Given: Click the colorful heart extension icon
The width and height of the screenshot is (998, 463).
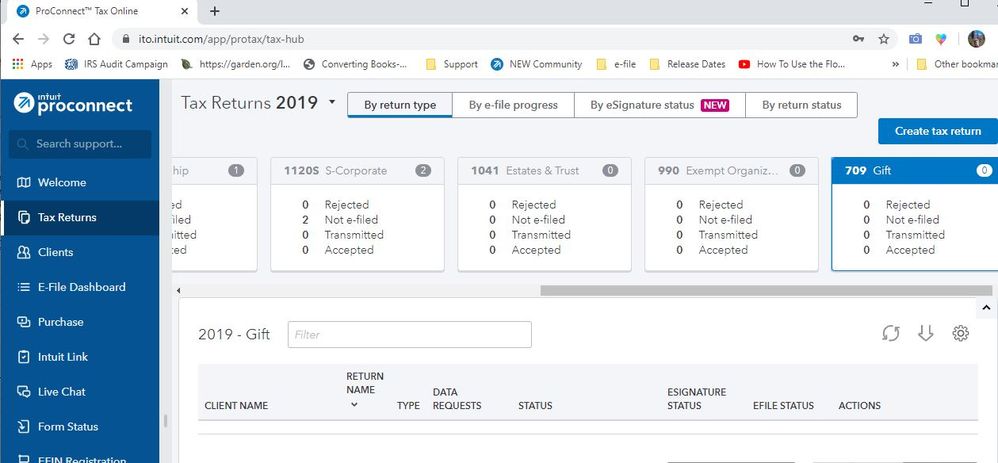Looking at the screenshot, I should coord(941,39).
